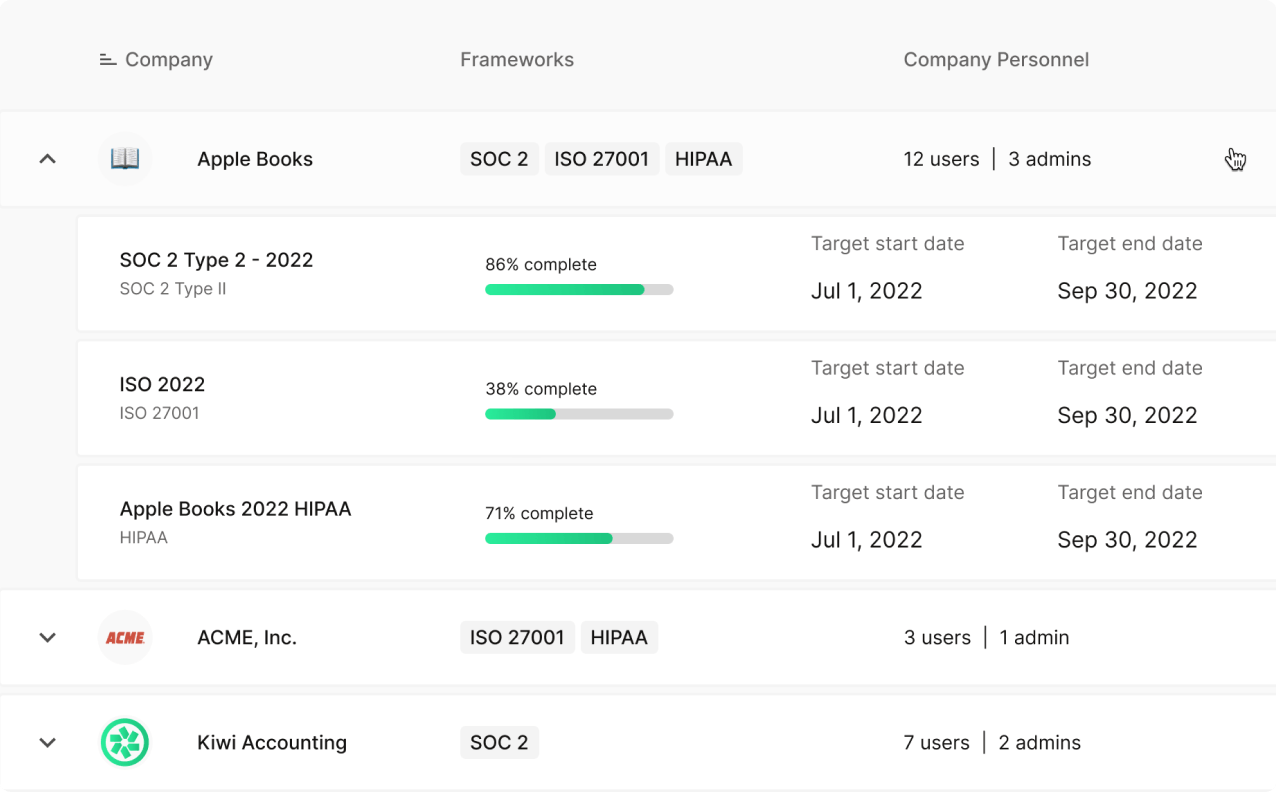1276x792 pixels.
Task: Click the SOC 2 tag on Kiwi Accounting
Action: pos(499,743)
